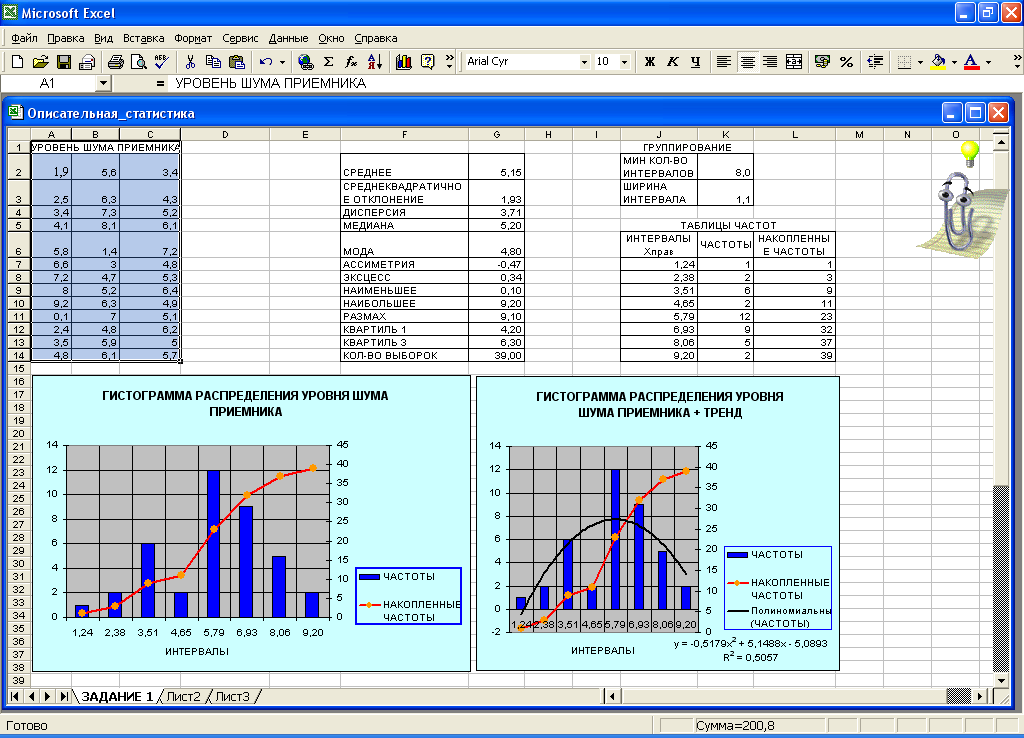
Task: Create a new workbook with the New icon
Action: pyautogui.click(x=18, y=61)
